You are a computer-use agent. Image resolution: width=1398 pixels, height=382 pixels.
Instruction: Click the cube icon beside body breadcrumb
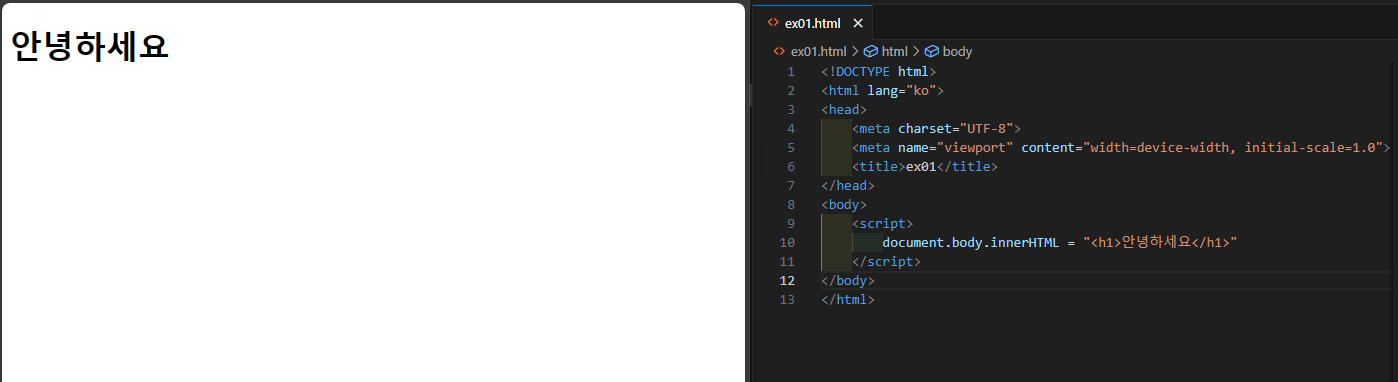coord(931,51)
